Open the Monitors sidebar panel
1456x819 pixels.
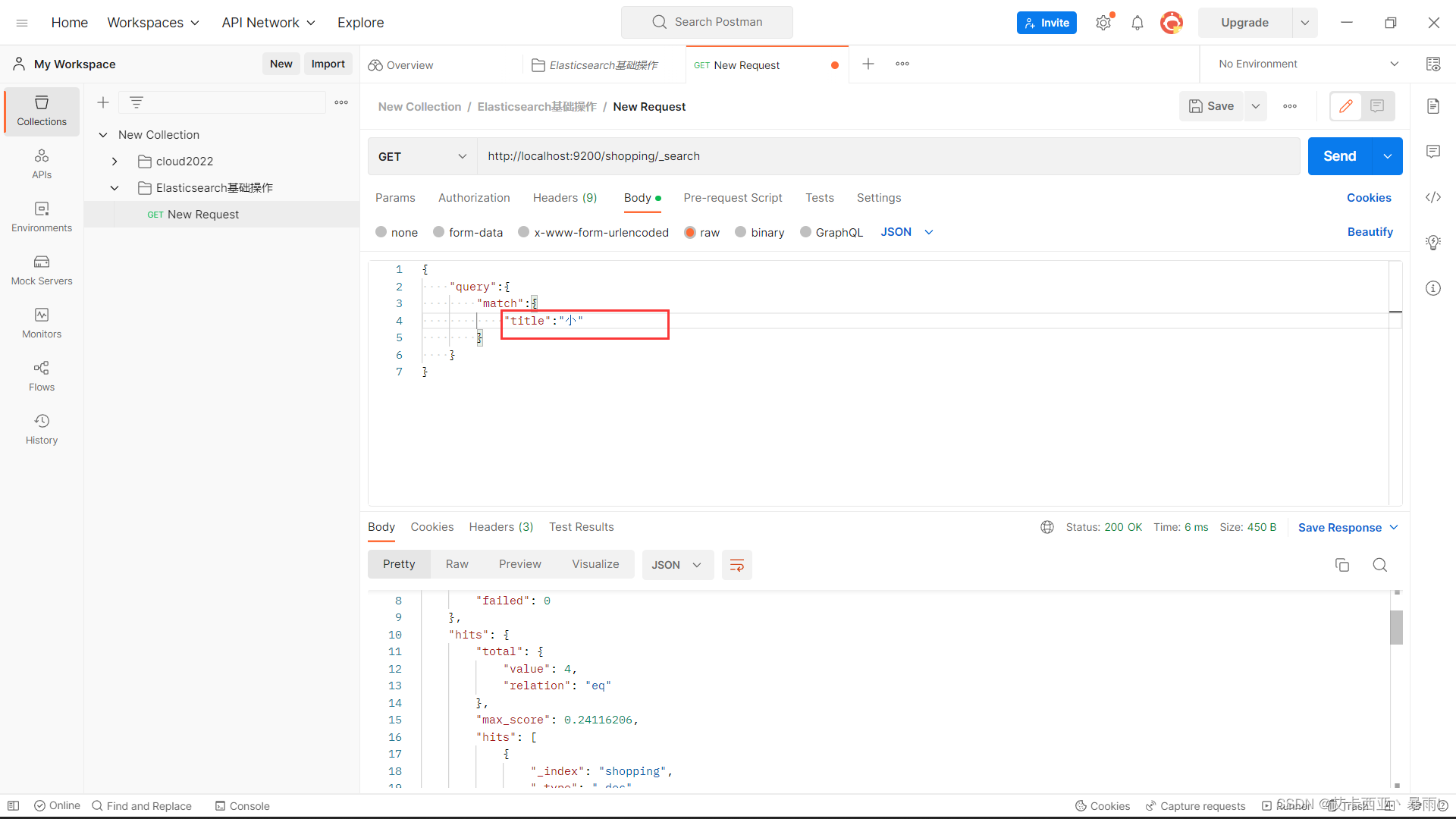point(42,323)
